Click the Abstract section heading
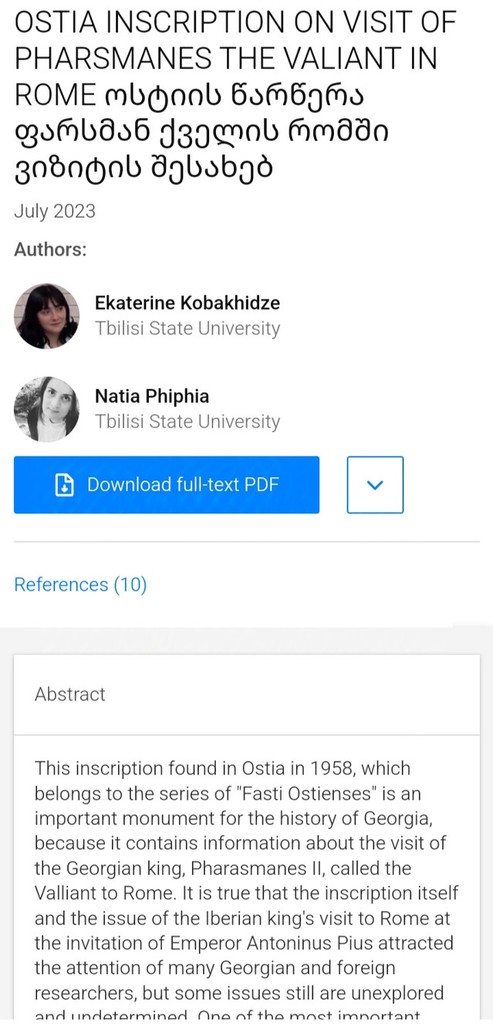The width and height of the screenshot is (493, 1024). pos(70,694)
